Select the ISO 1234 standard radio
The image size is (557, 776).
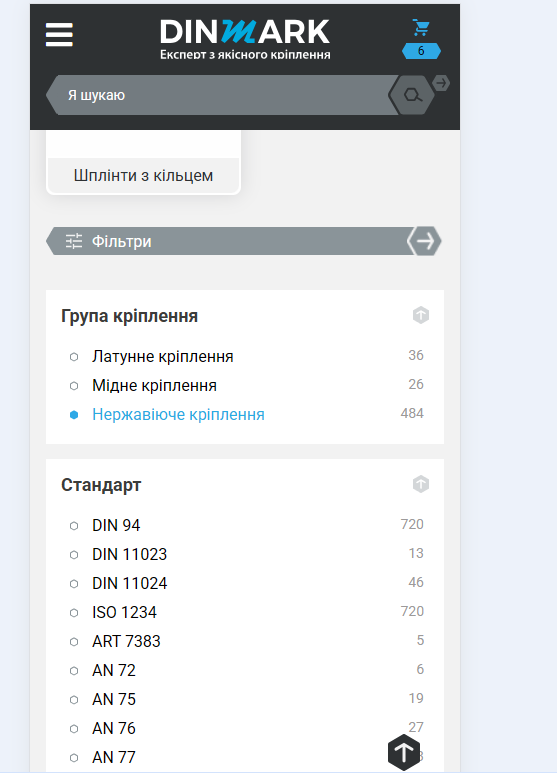click(x=74, y=613)
